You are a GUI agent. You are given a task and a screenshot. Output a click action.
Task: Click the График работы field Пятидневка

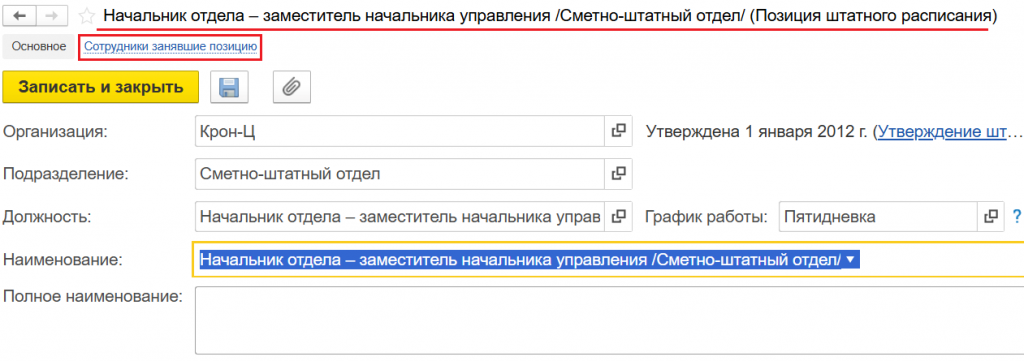(878, 216)
